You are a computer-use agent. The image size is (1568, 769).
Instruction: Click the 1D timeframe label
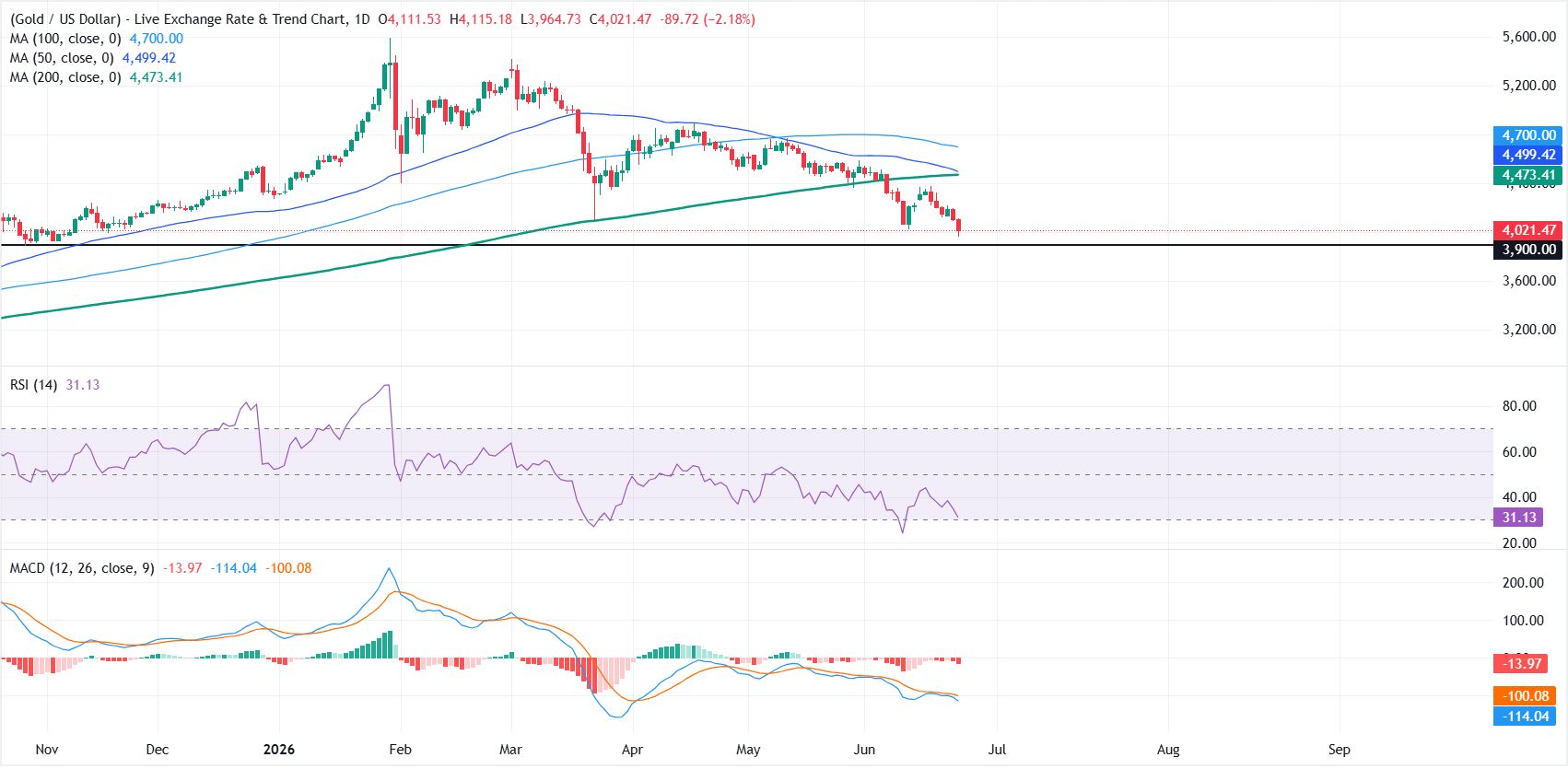click(x=362, y=19)
